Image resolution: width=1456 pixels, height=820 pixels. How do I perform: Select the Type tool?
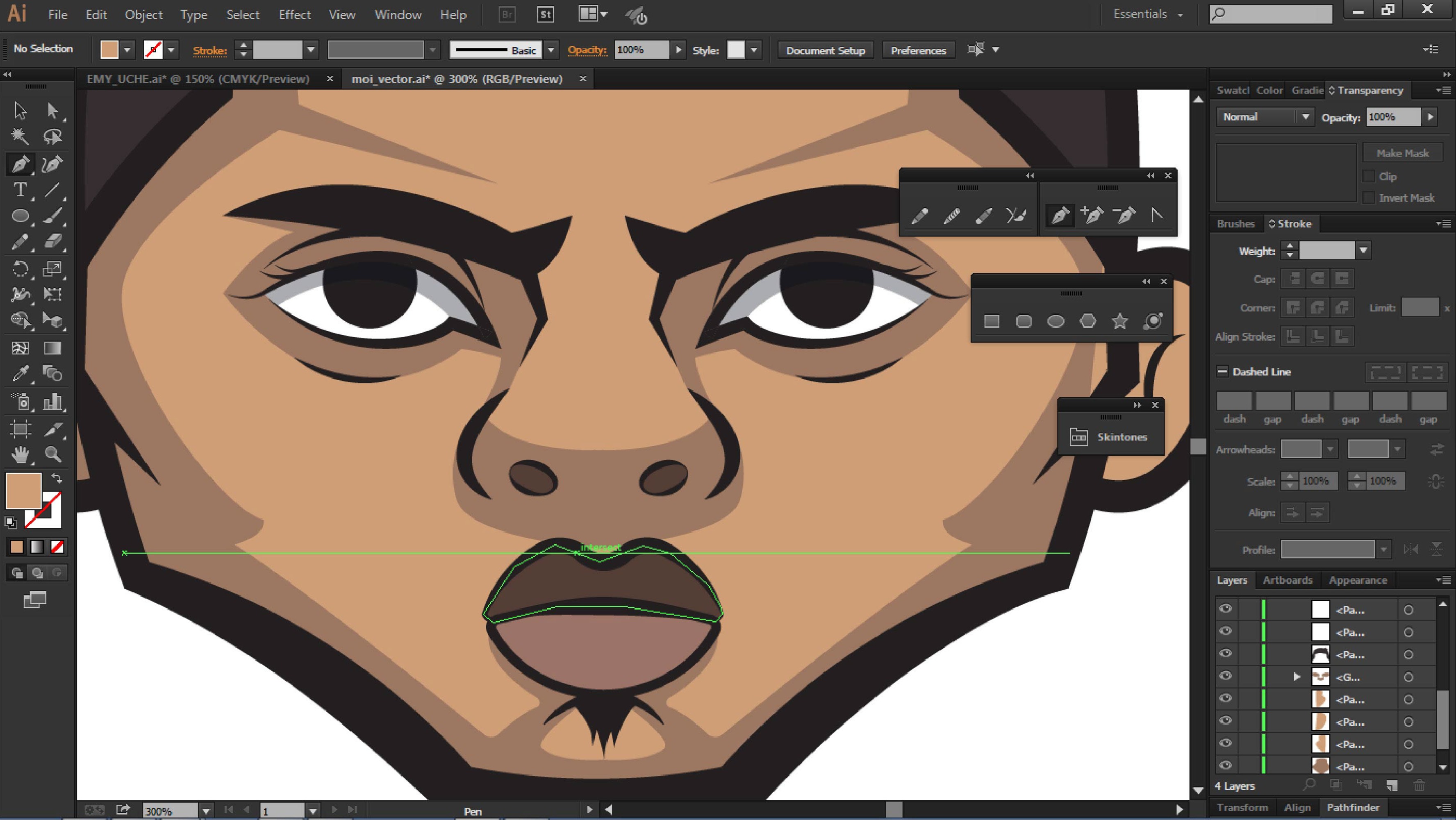pos(20,190)
